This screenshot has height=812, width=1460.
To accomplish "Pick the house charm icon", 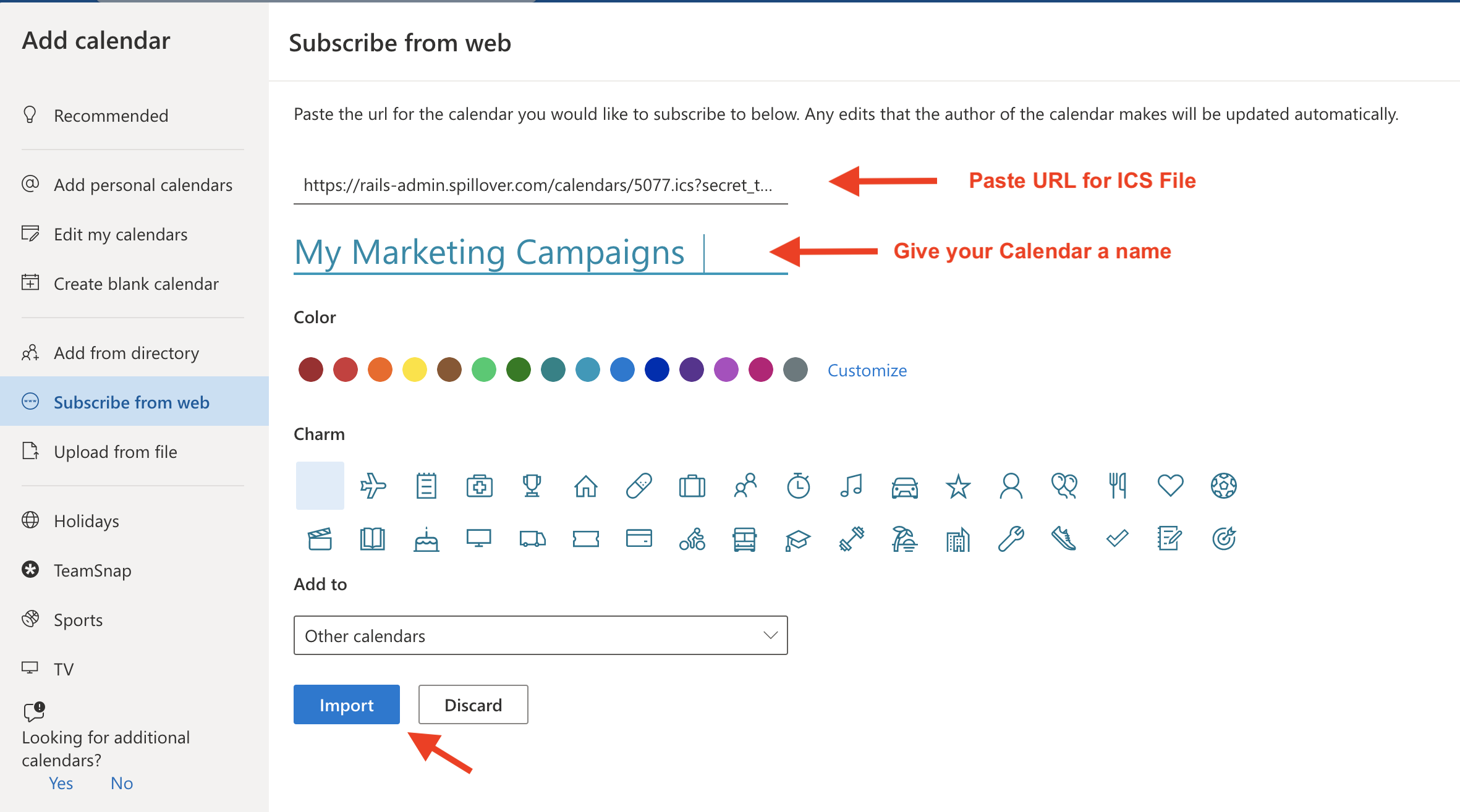I will pyautogui.click(x=585, y=486).
